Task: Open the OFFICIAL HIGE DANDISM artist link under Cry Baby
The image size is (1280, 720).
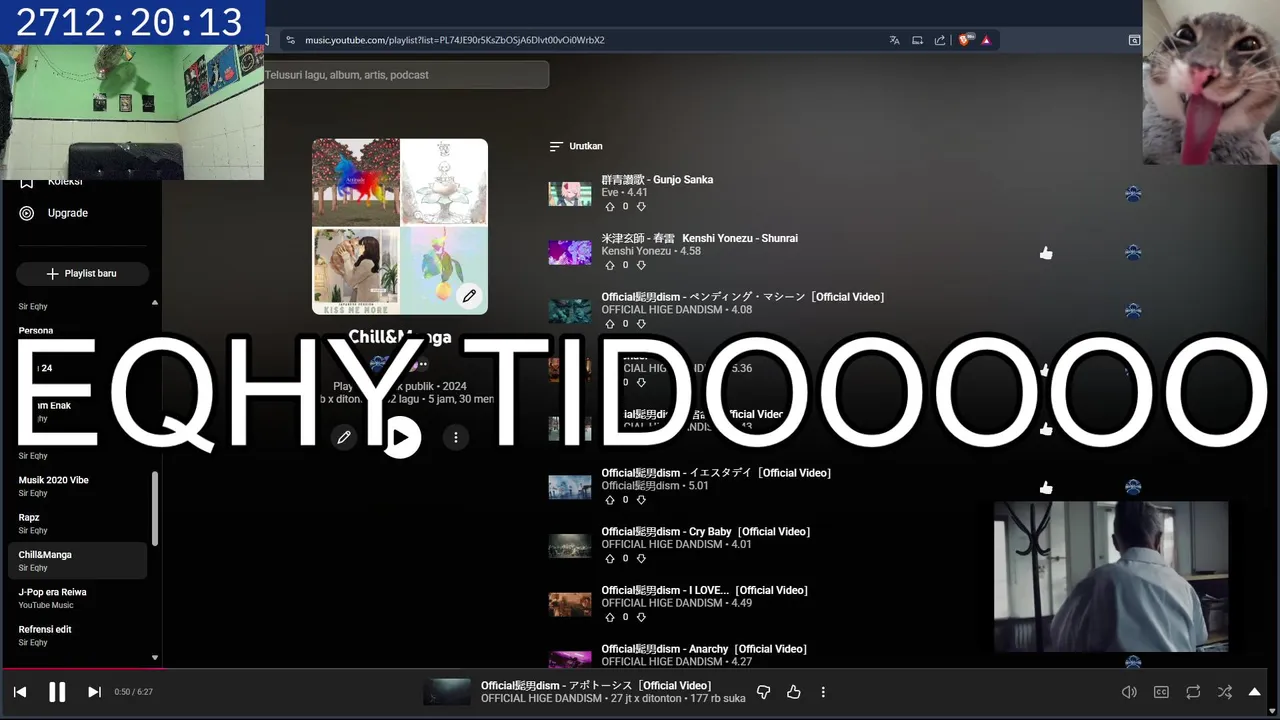Action: click(661, 545)
